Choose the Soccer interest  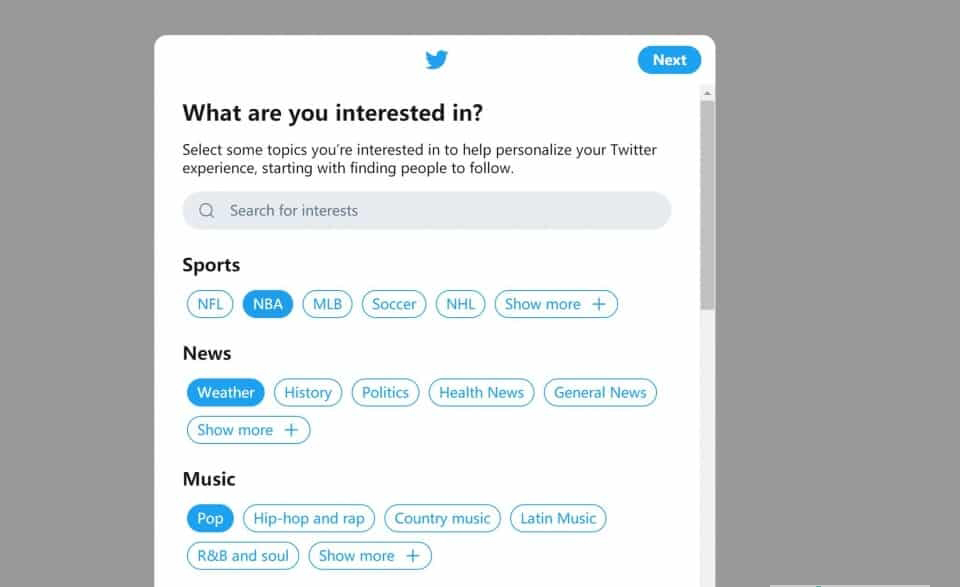click(394, 304)
